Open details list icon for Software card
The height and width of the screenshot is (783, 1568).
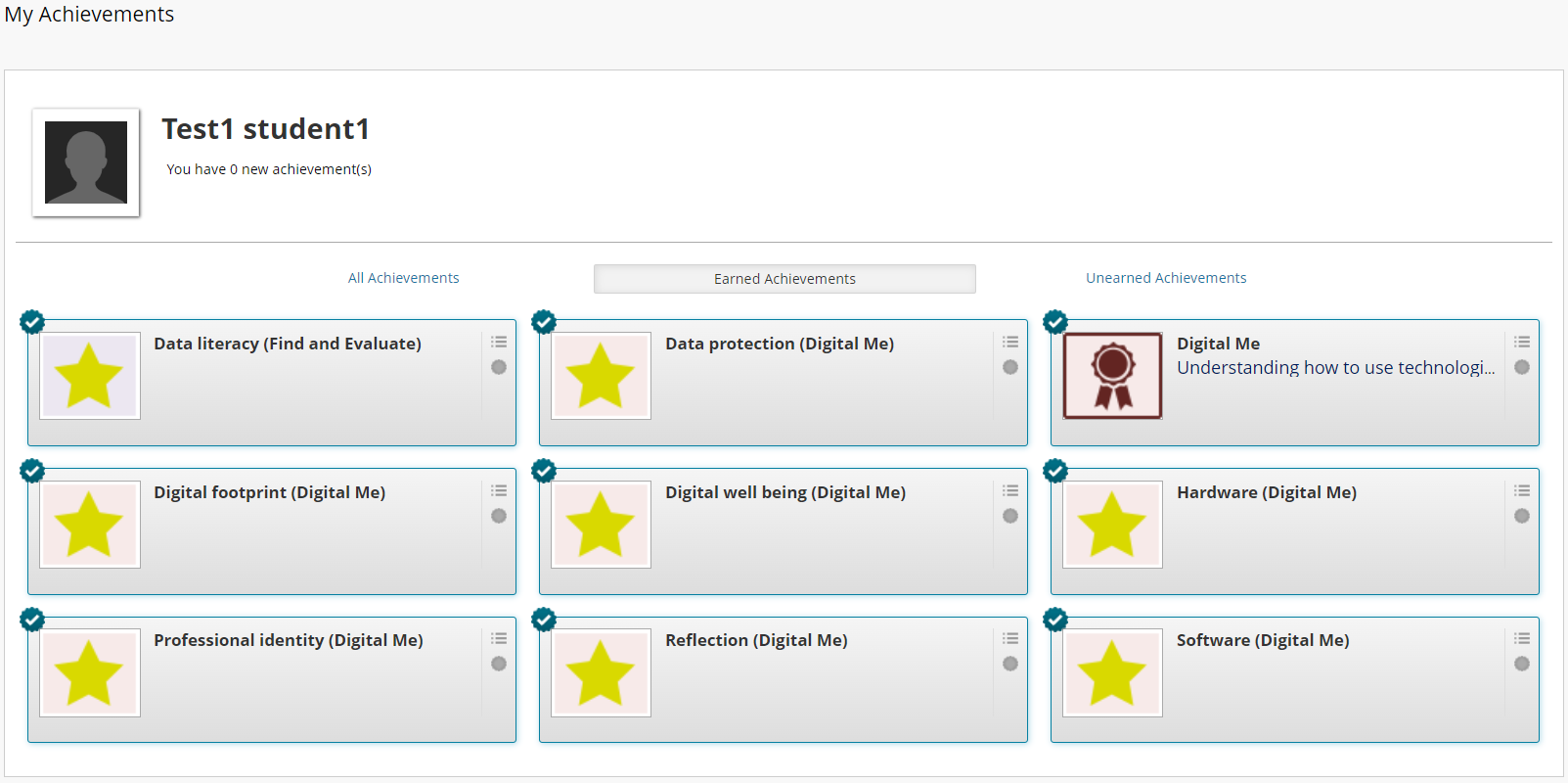click(1522, 639)
